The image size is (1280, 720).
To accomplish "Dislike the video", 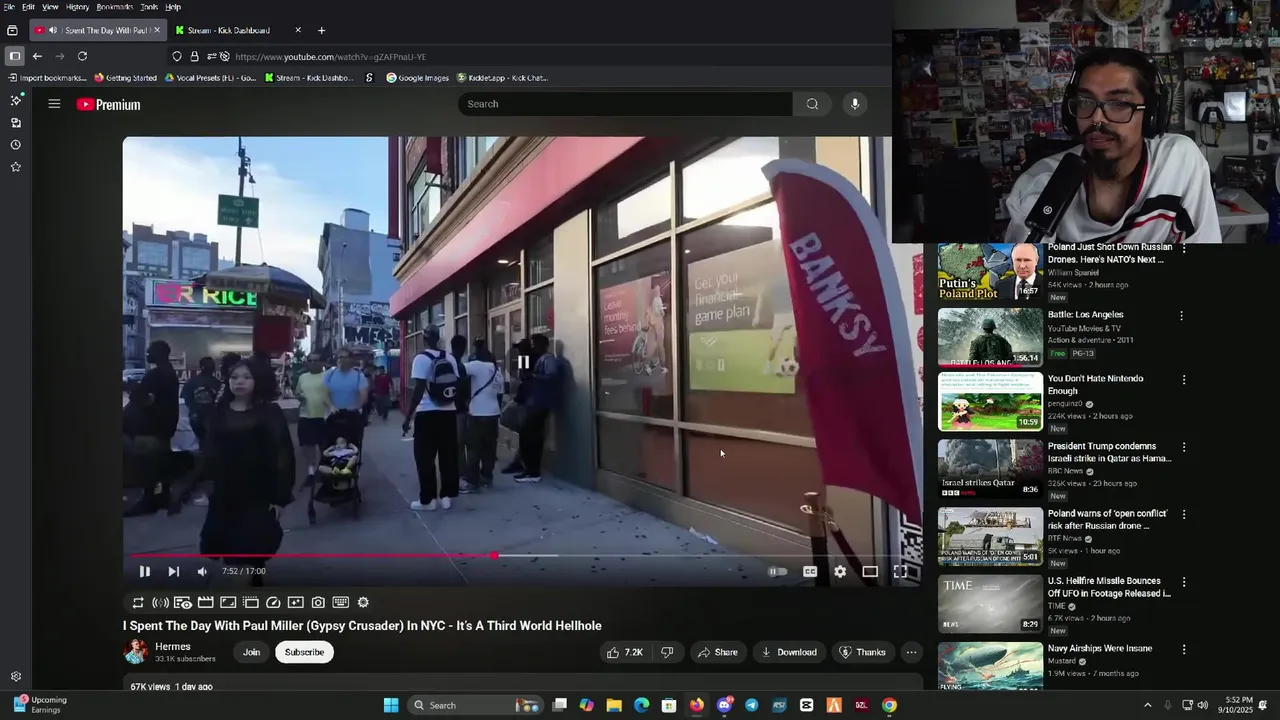I will [x=667, y=652].
